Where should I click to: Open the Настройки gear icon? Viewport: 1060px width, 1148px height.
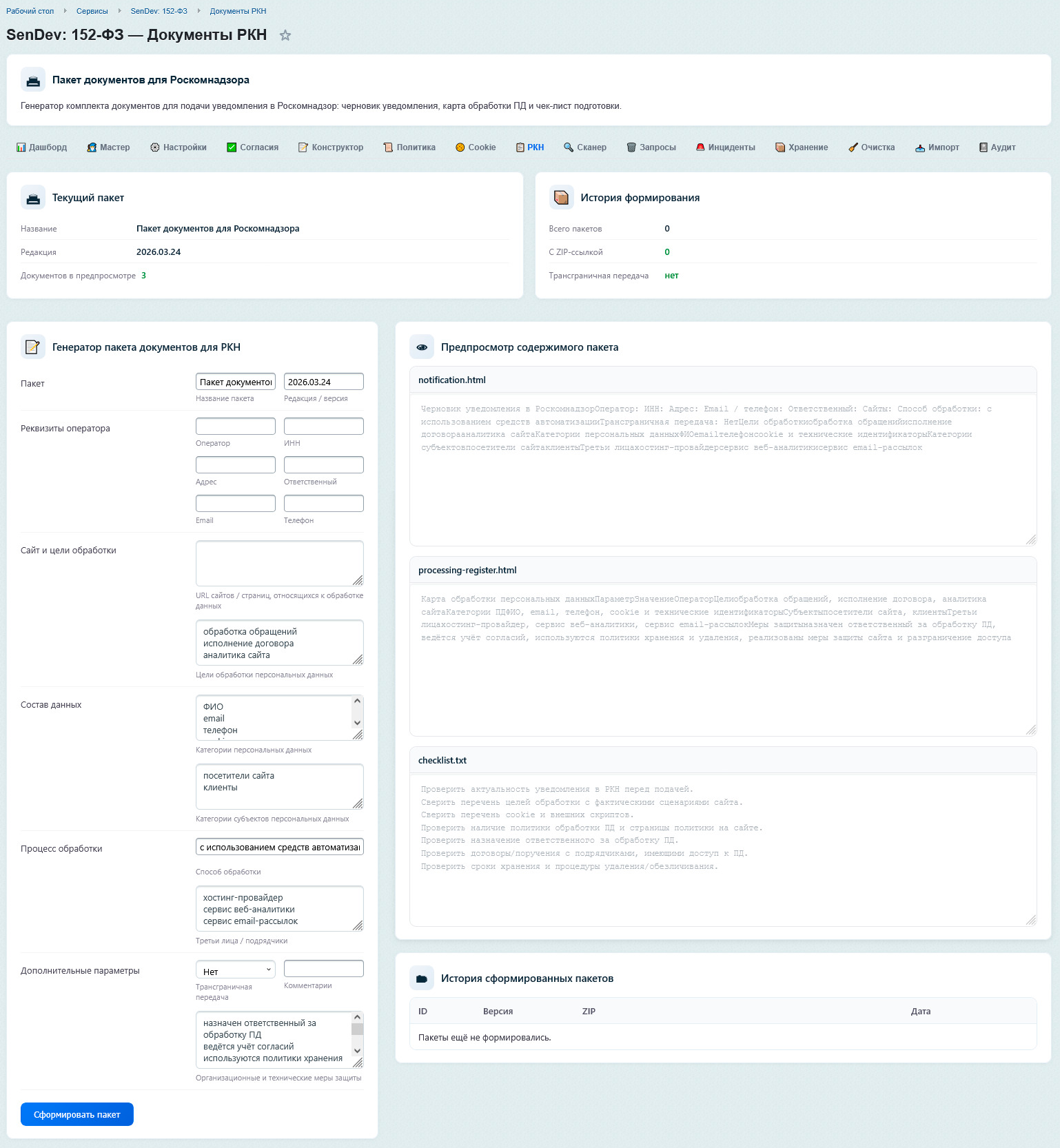click(x=155, y=147)
